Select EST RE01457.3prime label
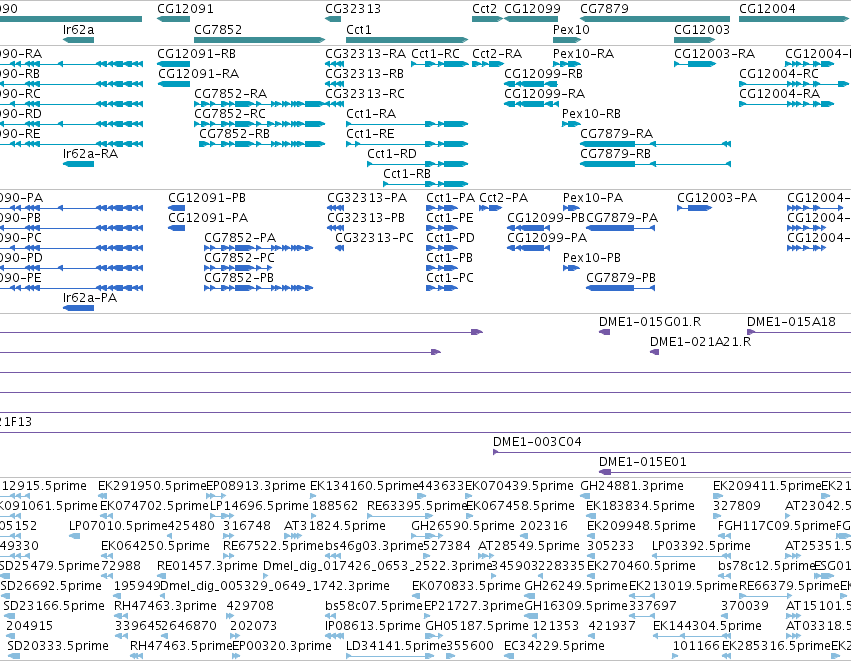The width and height of the screenshot is (851, 661). click(207, 566)
